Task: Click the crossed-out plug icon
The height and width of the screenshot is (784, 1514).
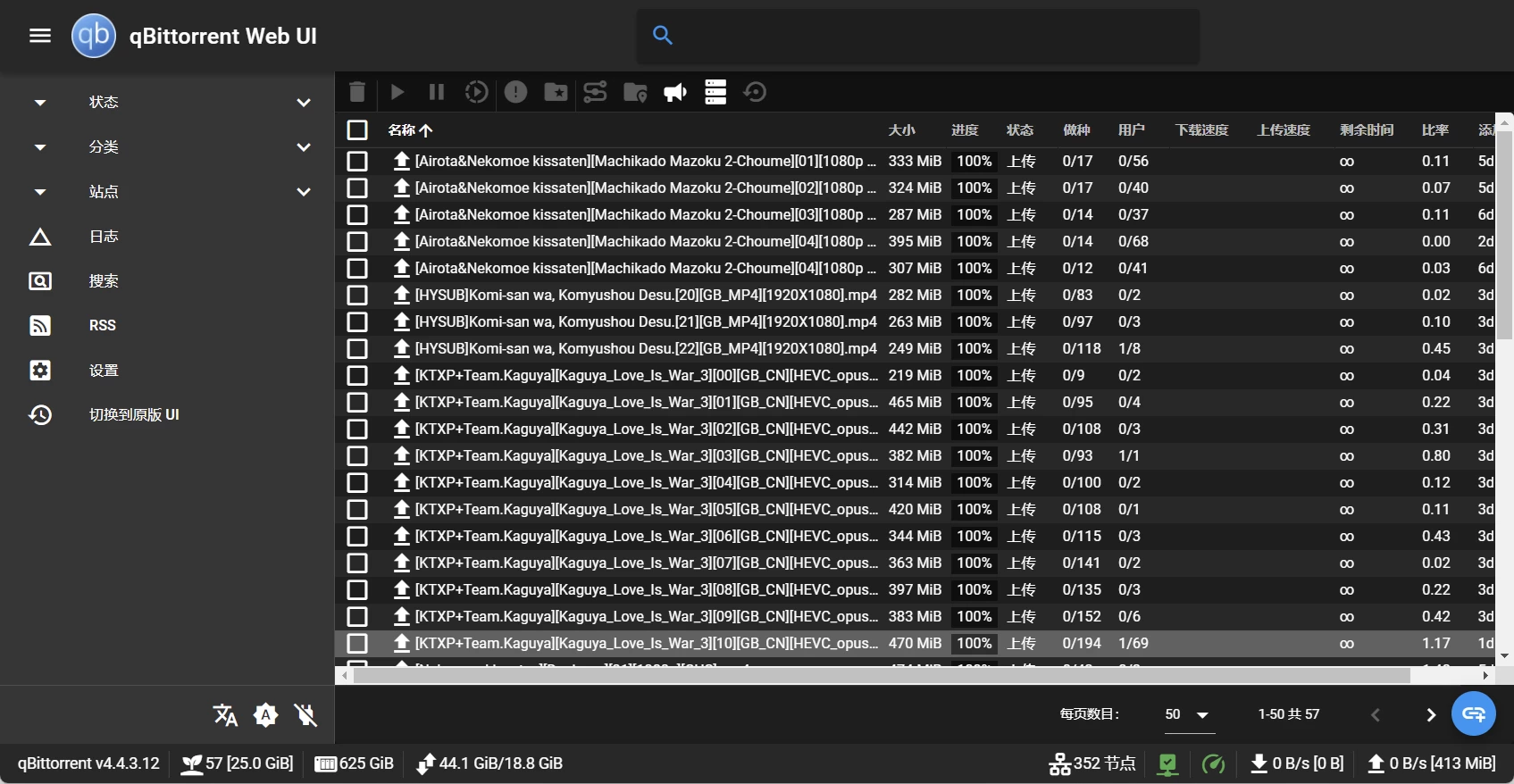Action: [x=305, y=714]
